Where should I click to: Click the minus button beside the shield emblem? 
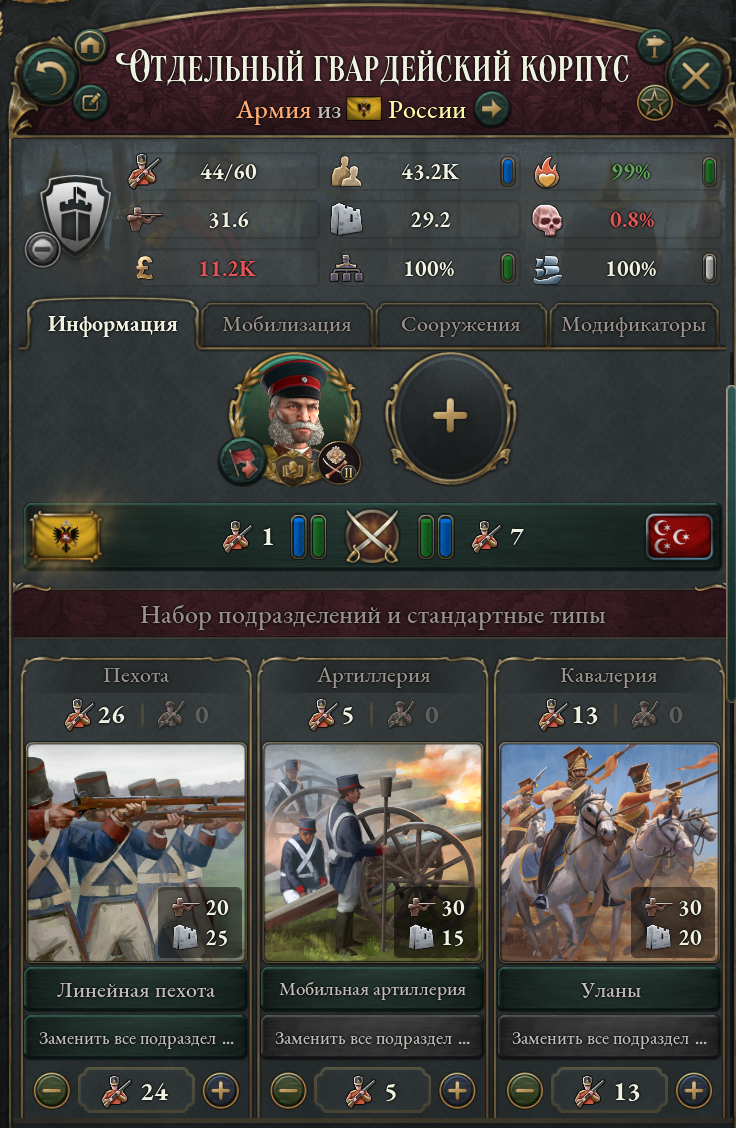pos(42,250)
